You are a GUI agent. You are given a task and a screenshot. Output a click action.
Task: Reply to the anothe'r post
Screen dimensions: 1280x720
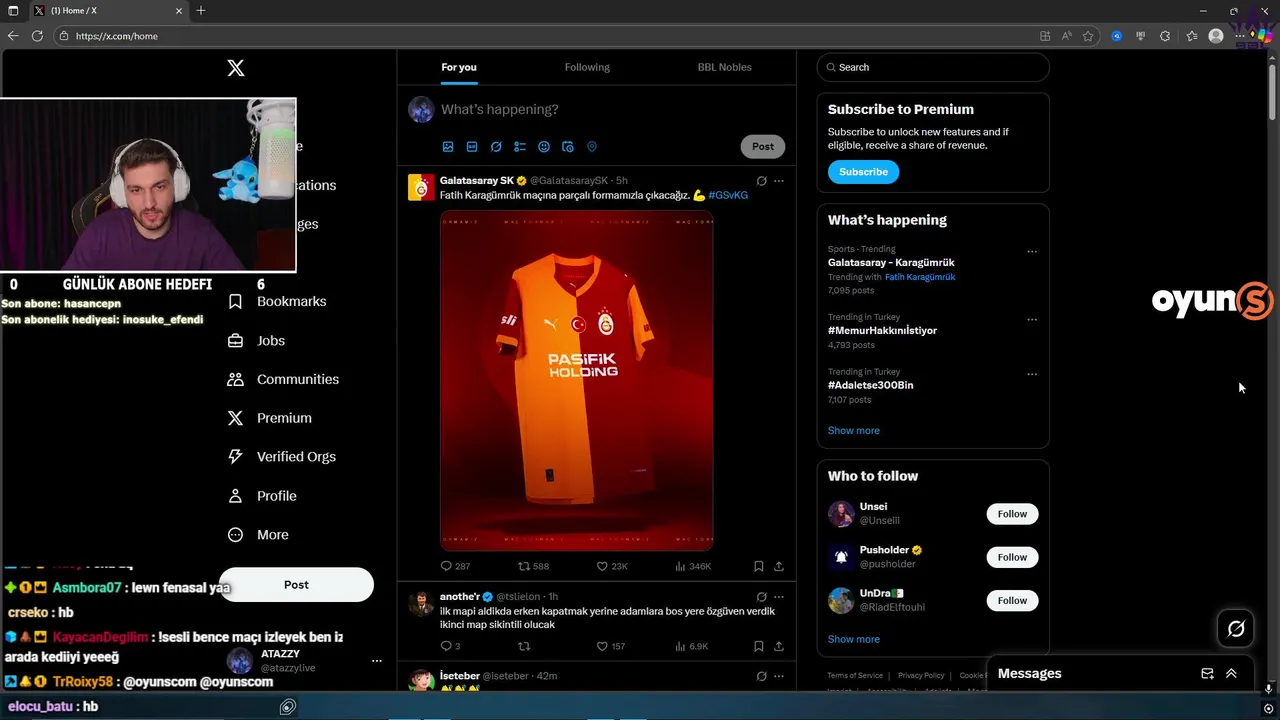(x=450, y=646)
